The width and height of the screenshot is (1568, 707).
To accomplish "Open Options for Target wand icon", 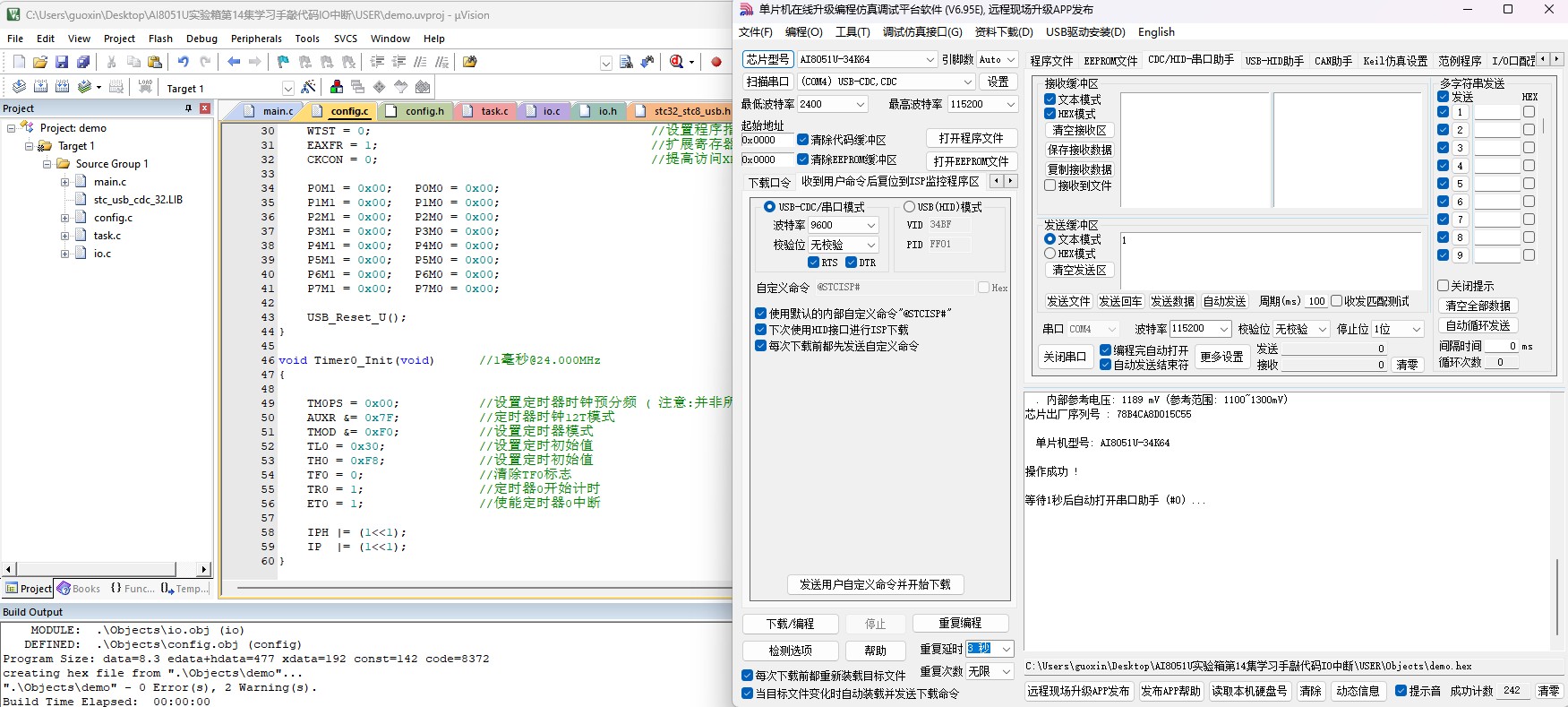I will [x=308, y=87].
